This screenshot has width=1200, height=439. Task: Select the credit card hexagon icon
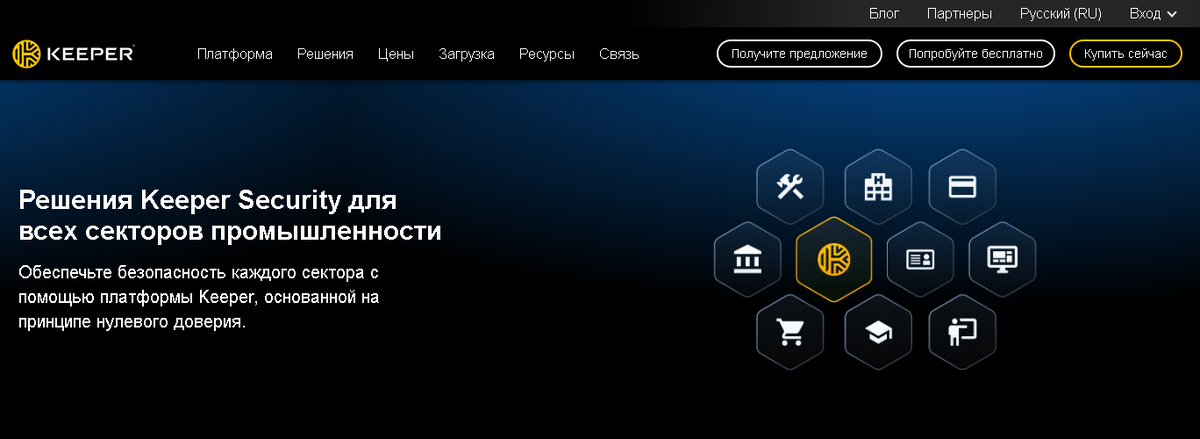click(x=963, y=187)
